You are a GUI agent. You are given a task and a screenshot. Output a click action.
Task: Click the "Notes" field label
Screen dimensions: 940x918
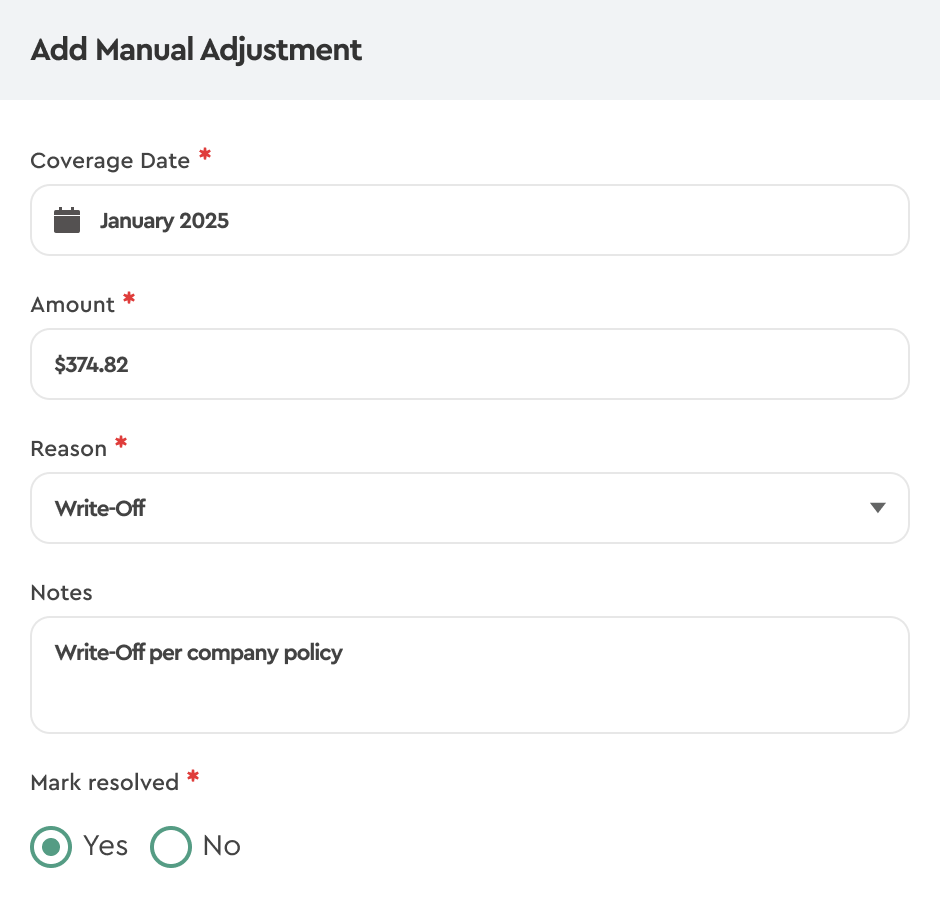pos(62,593)
